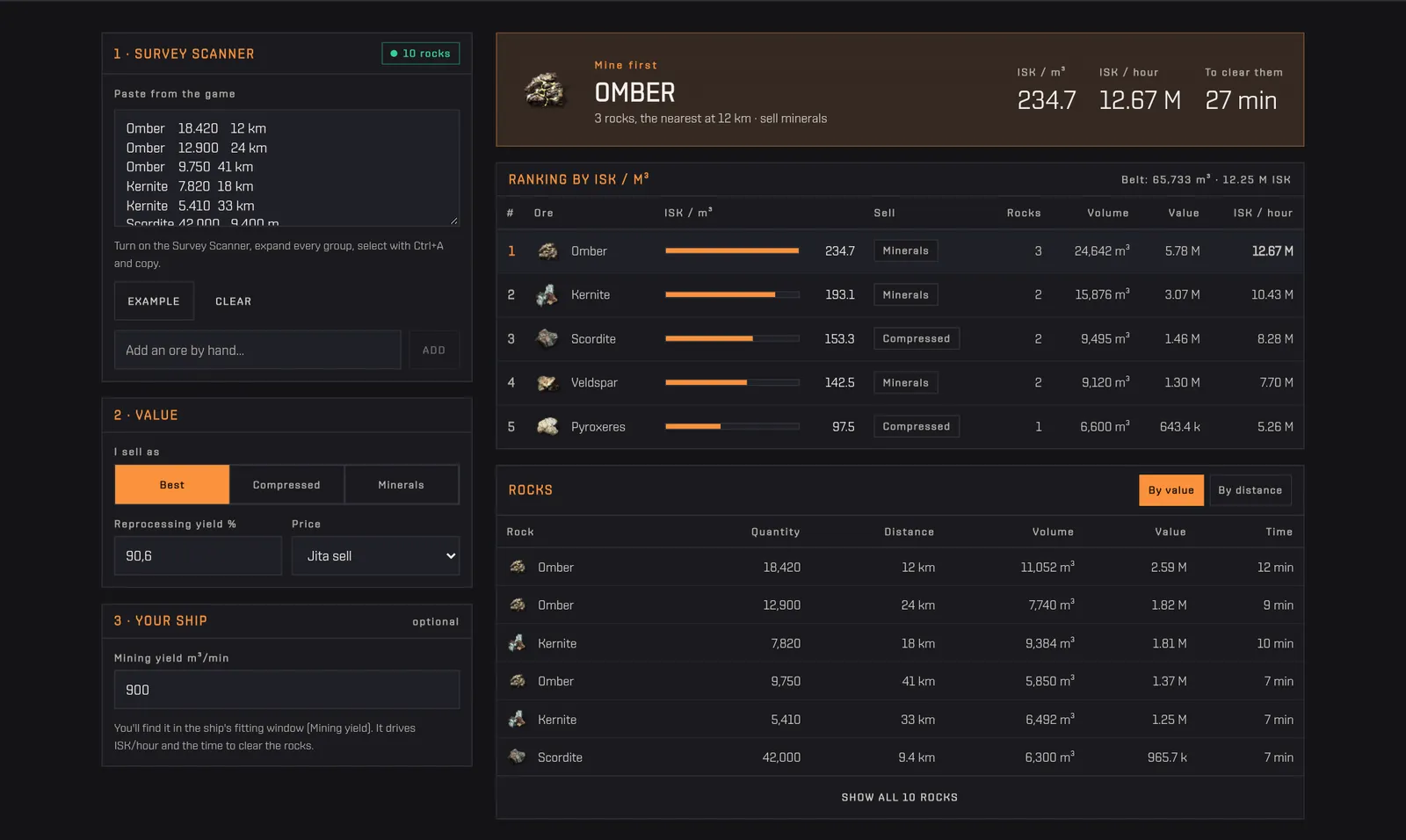Select the Compressed sell-as option
Screen dimensions: 1406x840
pos(286,485)
